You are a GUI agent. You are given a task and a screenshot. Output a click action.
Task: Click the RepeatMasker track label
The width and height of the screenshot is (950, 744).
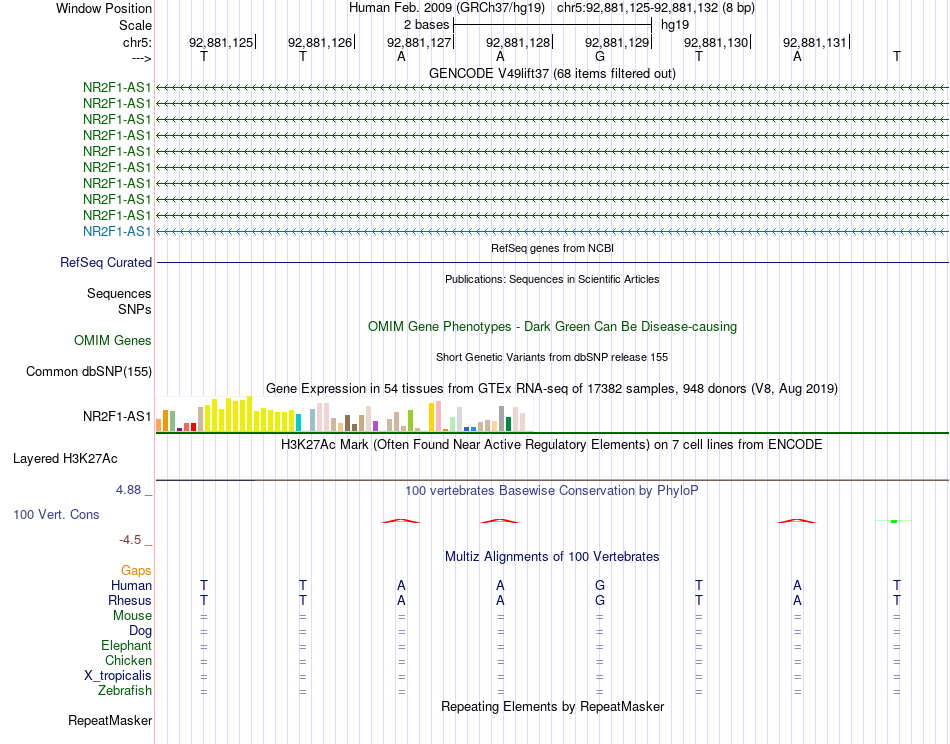(x=110, y=720)
